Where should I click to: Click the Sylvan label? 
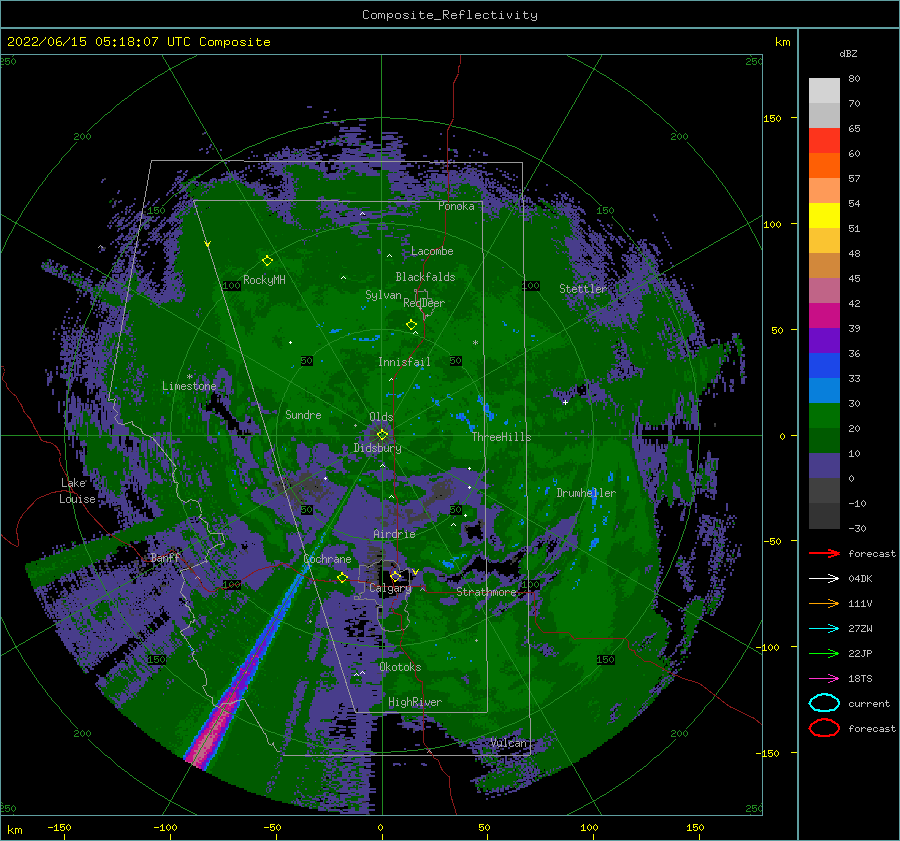(x=383, y=295)
